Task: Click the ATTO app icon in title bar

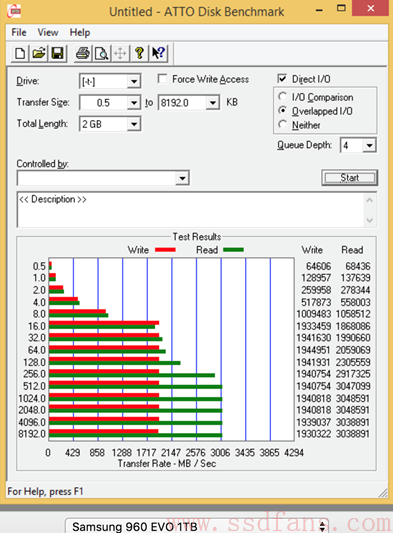Action: click(x=14, y=11)
